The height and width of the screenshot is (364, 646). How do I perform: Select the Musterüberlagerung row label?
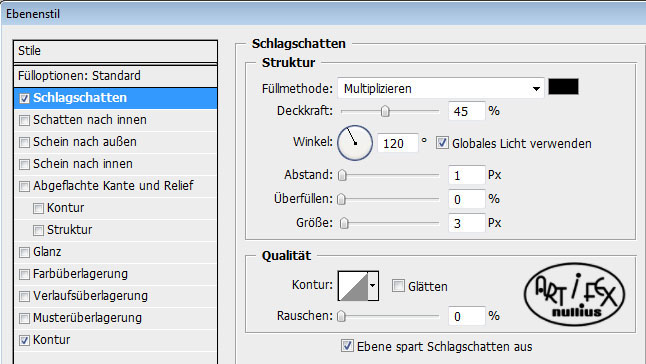click(87, 318)
